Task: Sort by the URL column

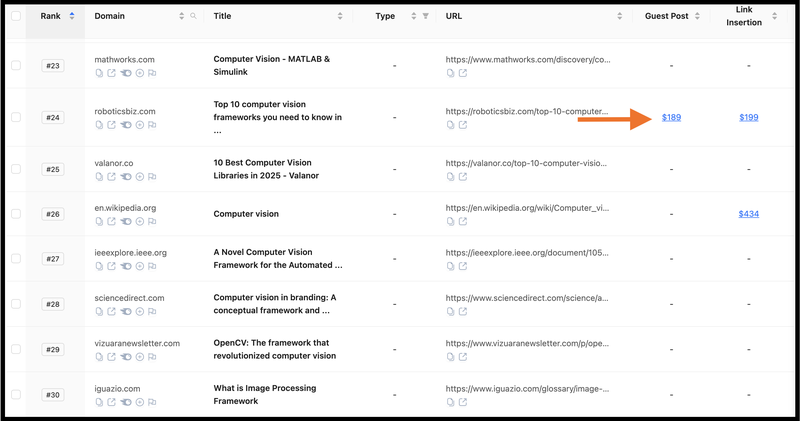Action: (619, 16)
